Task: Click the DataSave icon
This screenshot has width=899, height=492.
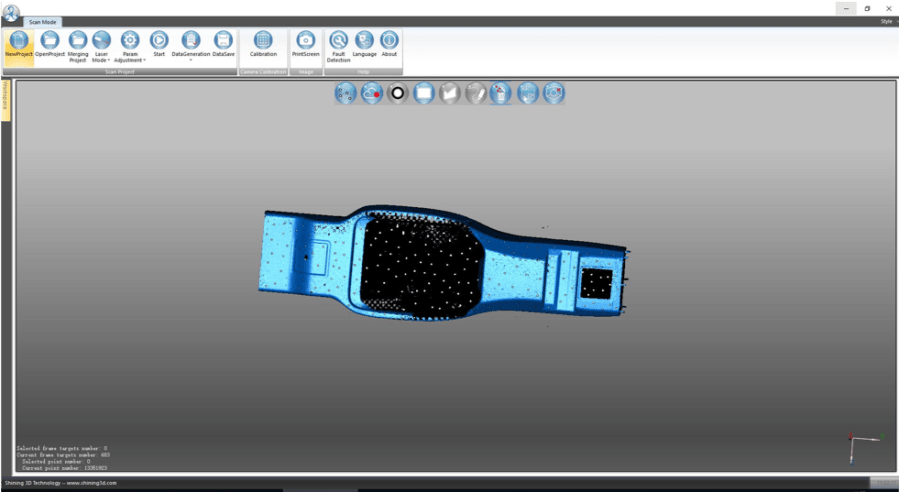Action: pyautogui.click(x=223, y=45)
